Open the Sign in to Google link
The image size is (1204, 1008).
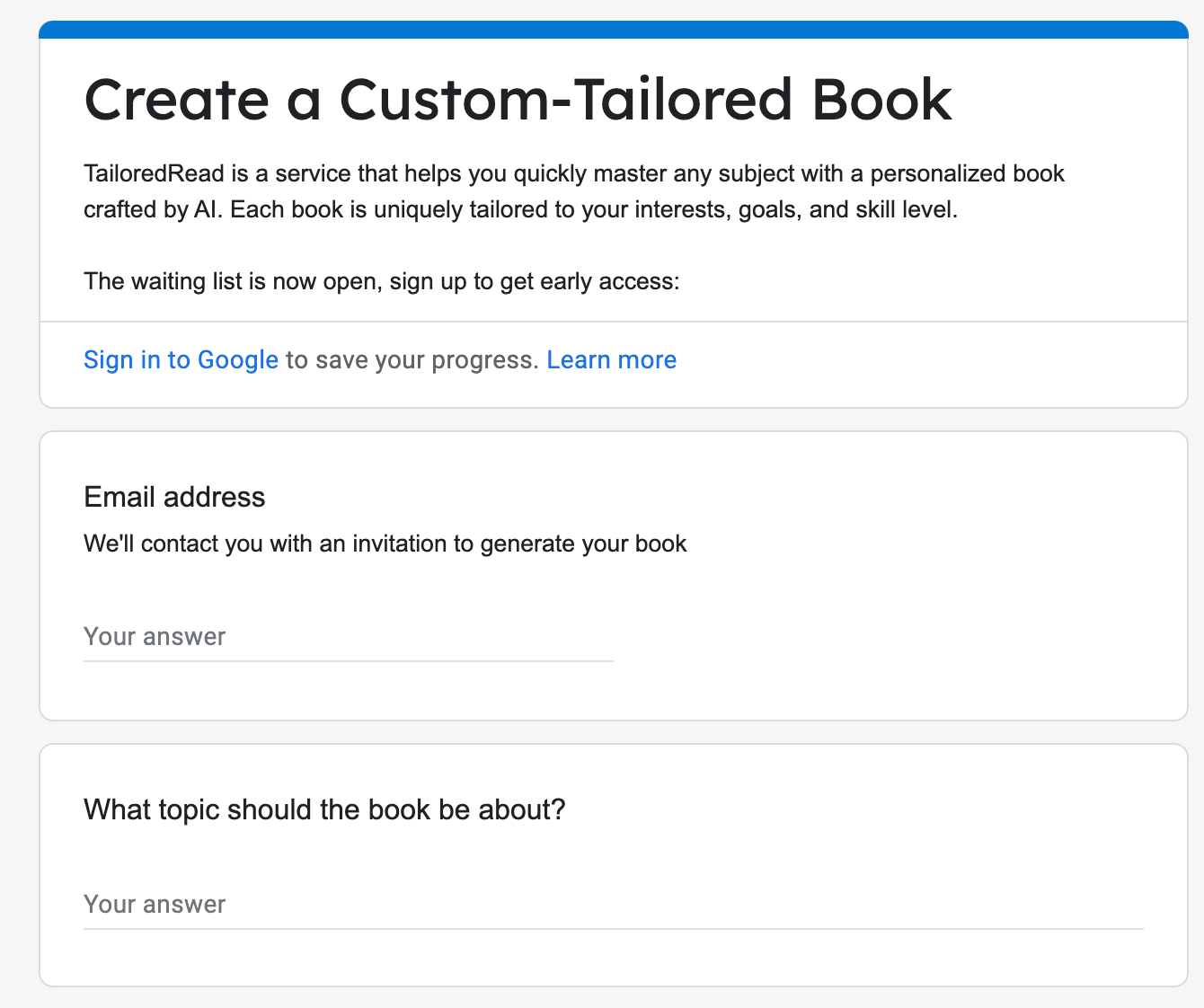[181, 360]
